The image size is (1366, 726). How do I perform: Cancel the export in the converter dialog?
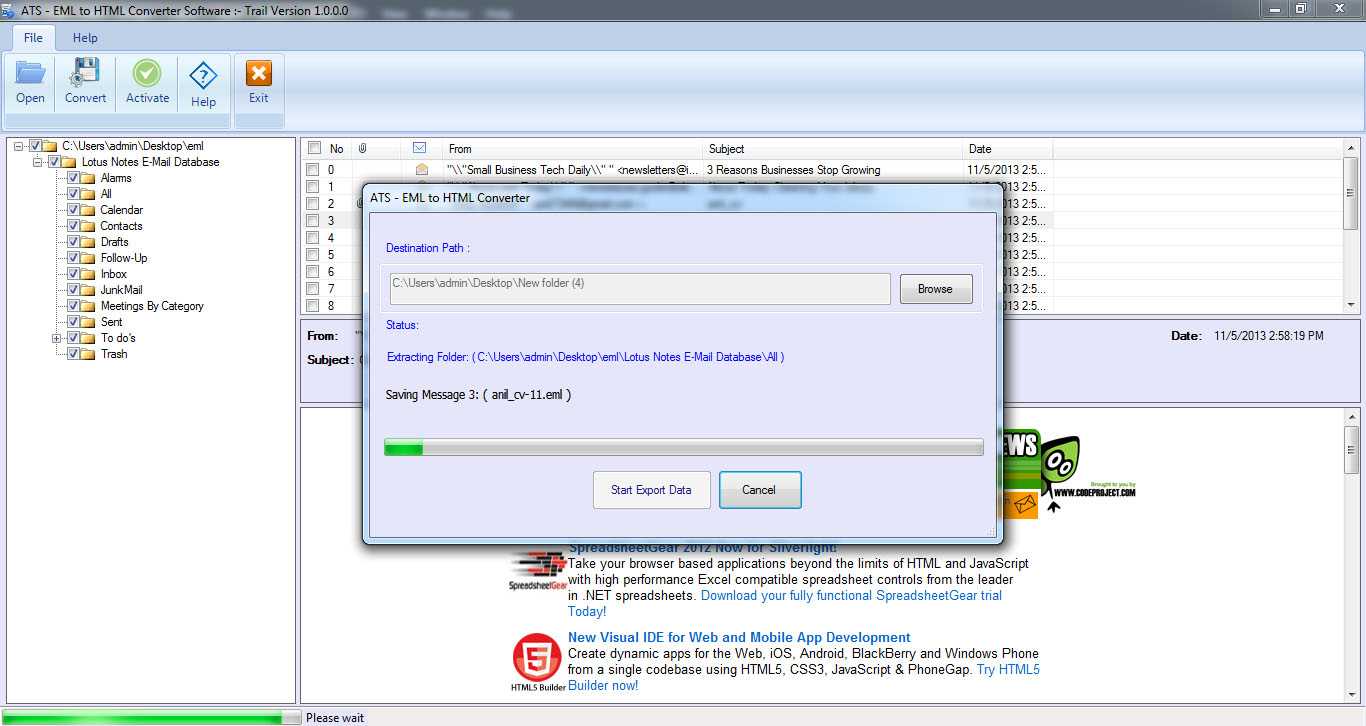[759, 490]
